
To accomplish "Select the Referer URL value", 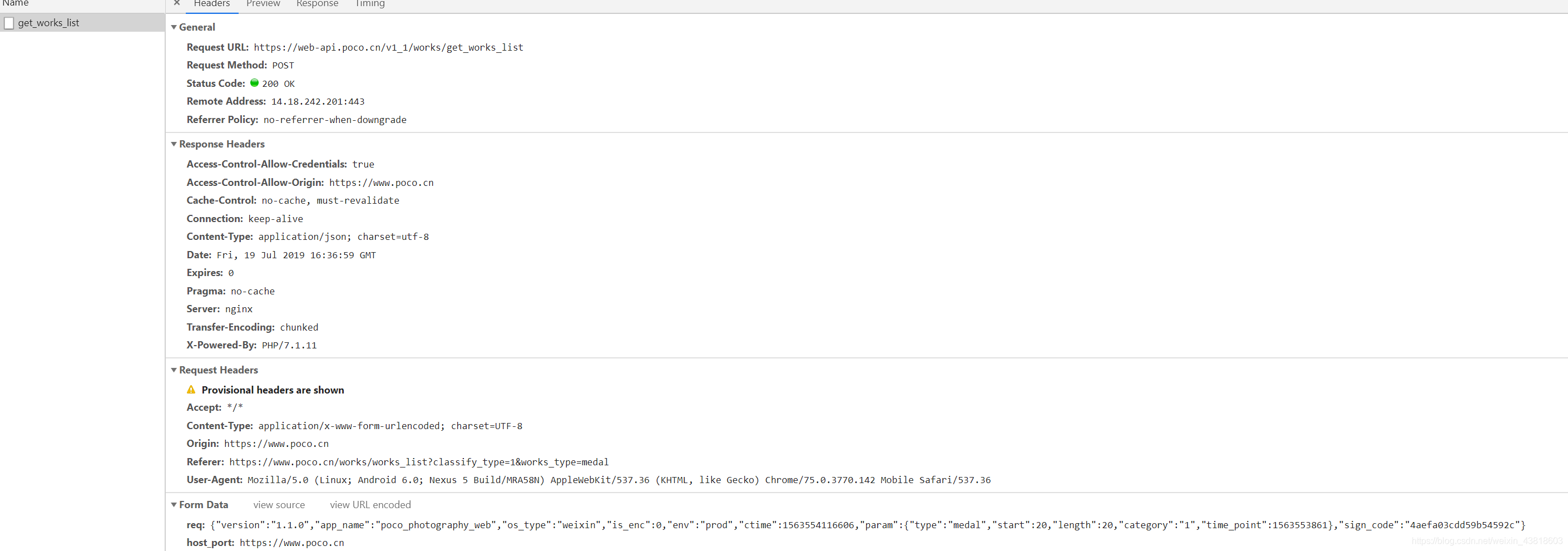I will pos(419,462).
